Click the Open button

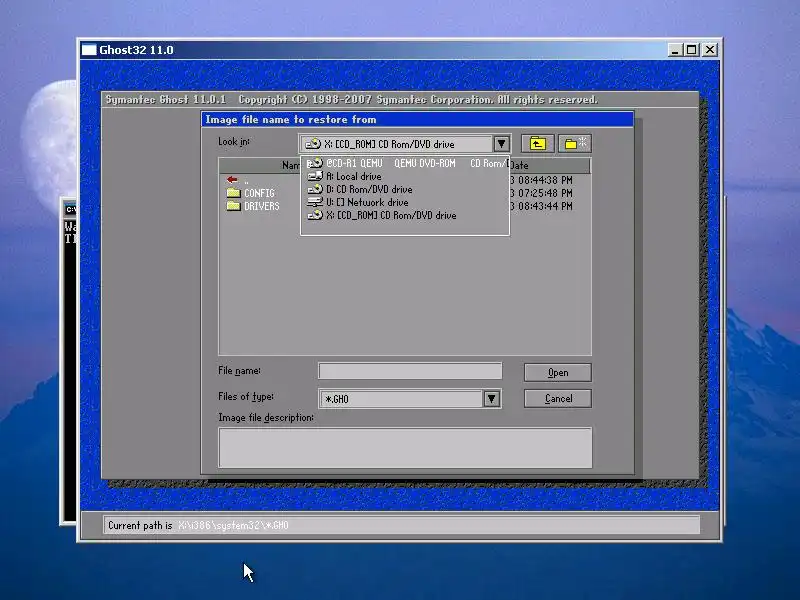pos(558,372)
